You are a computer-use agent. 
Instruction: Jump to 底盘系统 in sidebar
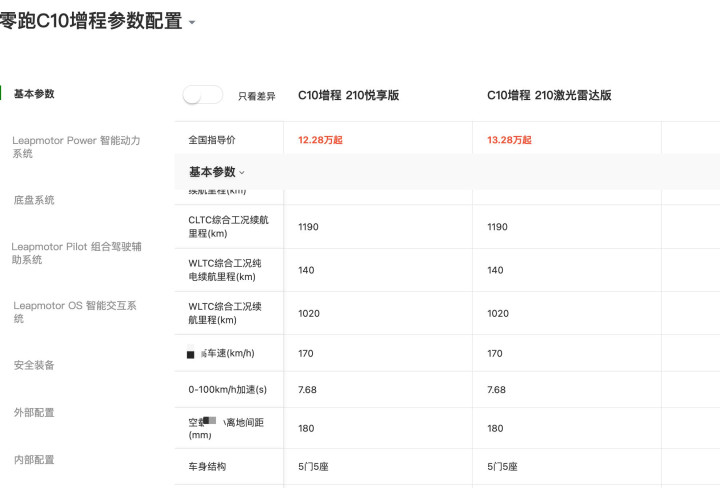tap(34, 200)
